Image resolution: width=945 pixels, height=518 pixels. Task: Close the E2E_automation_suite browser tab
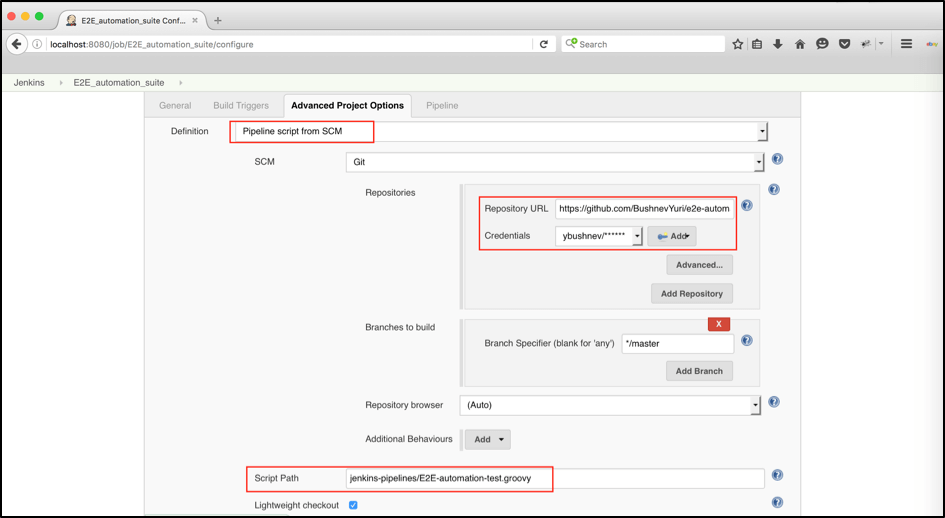195,20
